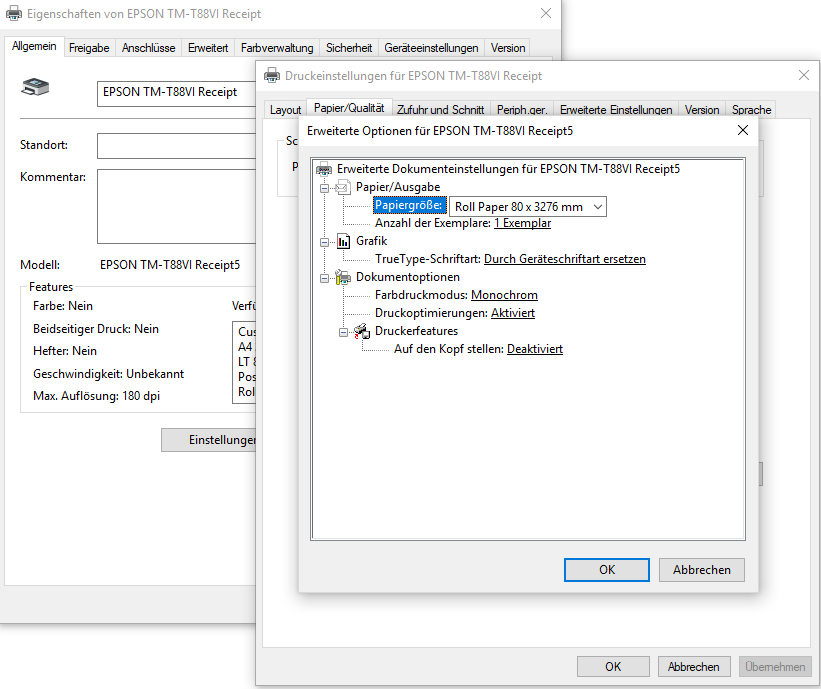The image size is (821, 689).
Task: Open the Erweiterte Einstellungen tab in Druckeinstellungen
Action: [616, 109]
